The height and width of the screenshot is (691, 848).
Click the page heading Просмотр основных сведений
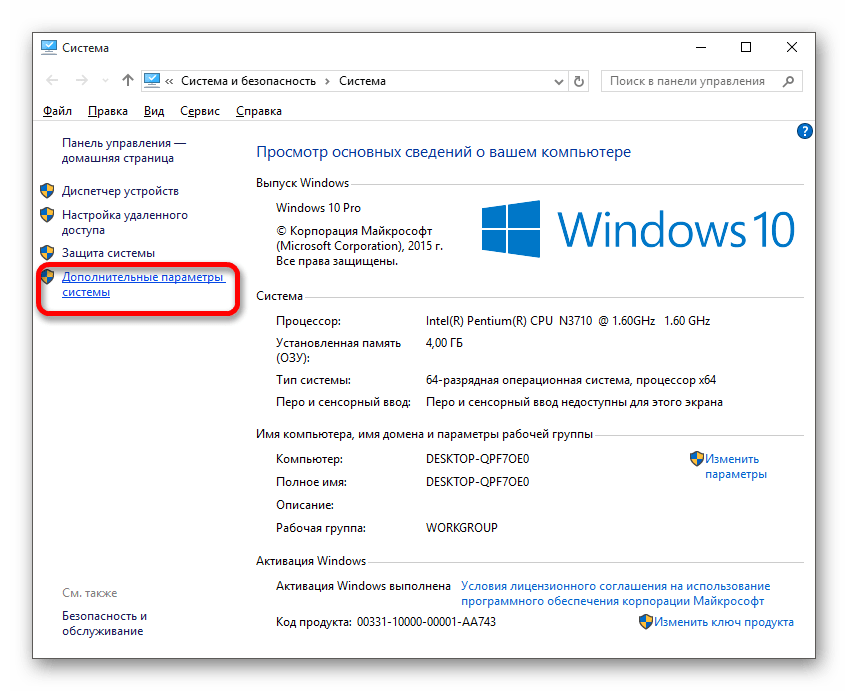(443, 152)
